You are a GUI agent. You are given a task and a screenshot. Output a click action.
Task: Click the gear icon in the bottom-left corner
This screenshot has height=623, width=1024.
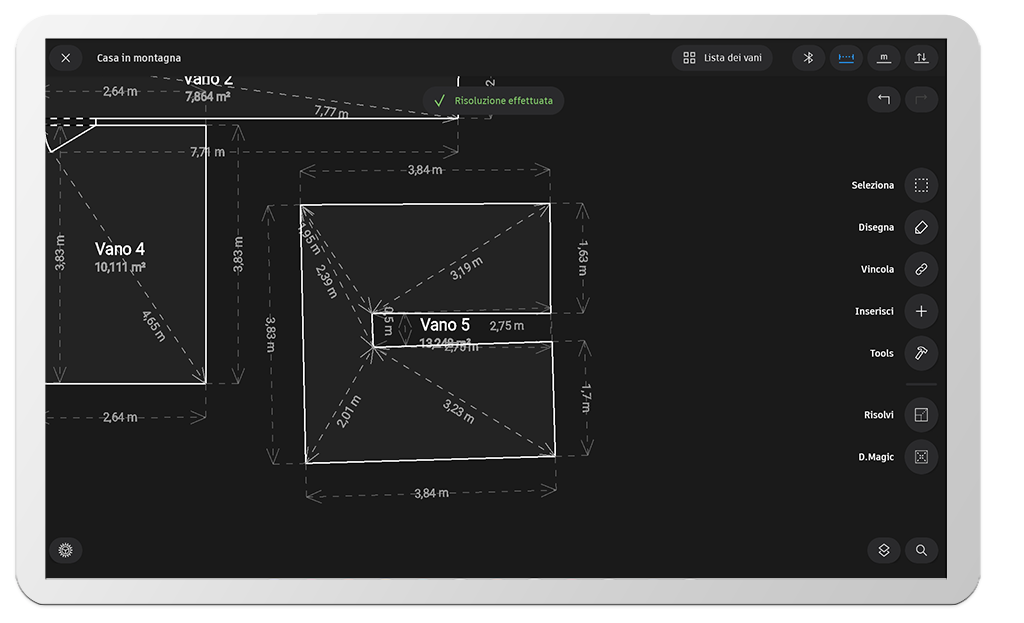66,550
